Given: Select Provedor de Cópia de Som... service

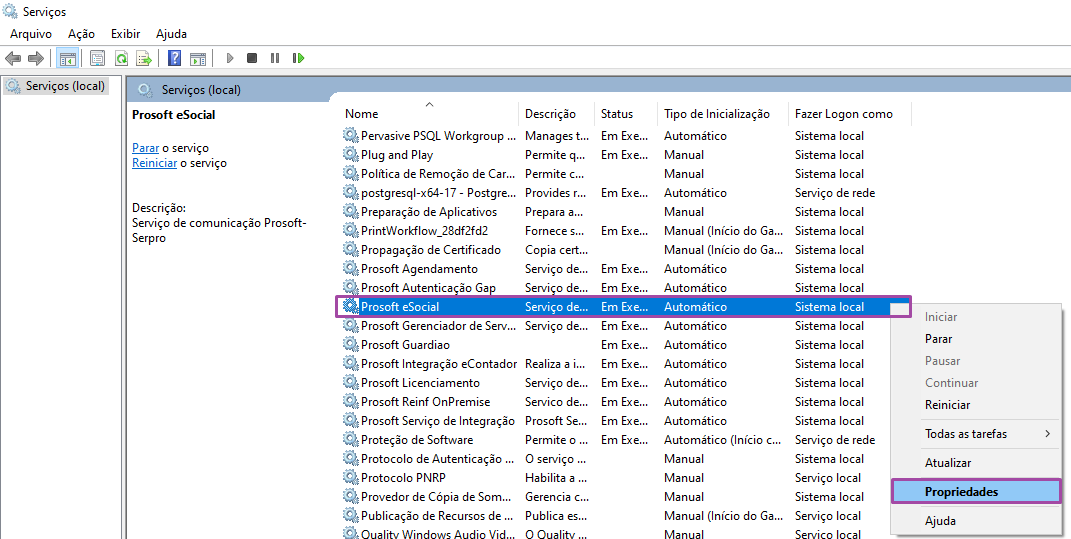Looking at the screenshot, I should coord(436,497).
